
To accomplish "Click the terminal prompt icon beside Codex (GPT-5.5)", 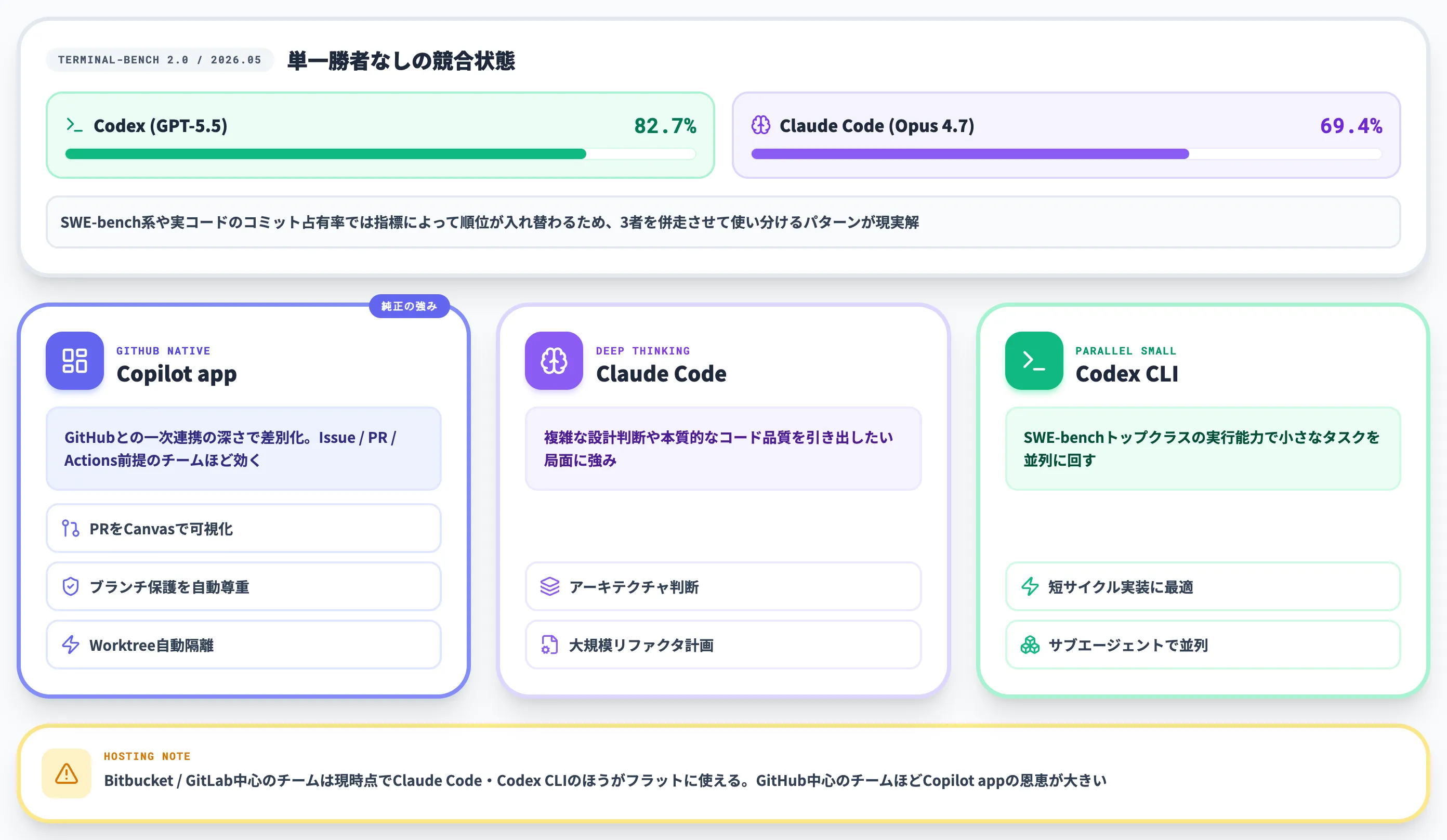I will pyautogui.click(x=74, y=125).
